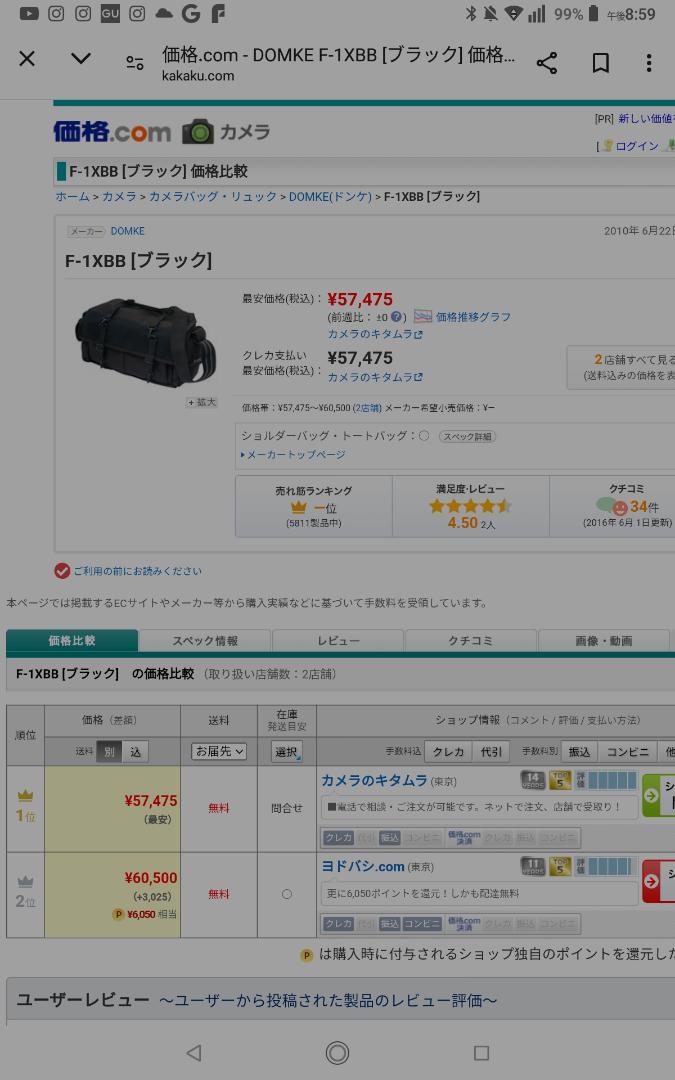
Task: Switch to the レビュー tab
Action: (338, 641)
